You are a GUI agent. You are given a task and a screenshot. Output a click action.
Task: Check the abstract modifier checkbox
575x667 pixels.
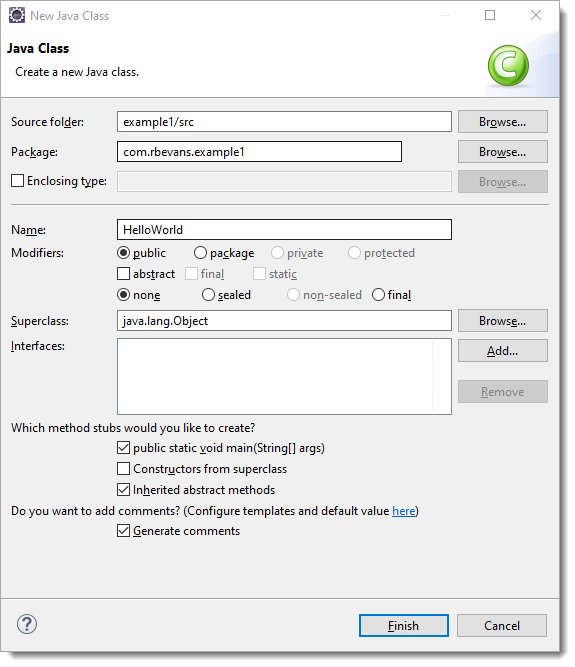(x=123, y=274)
